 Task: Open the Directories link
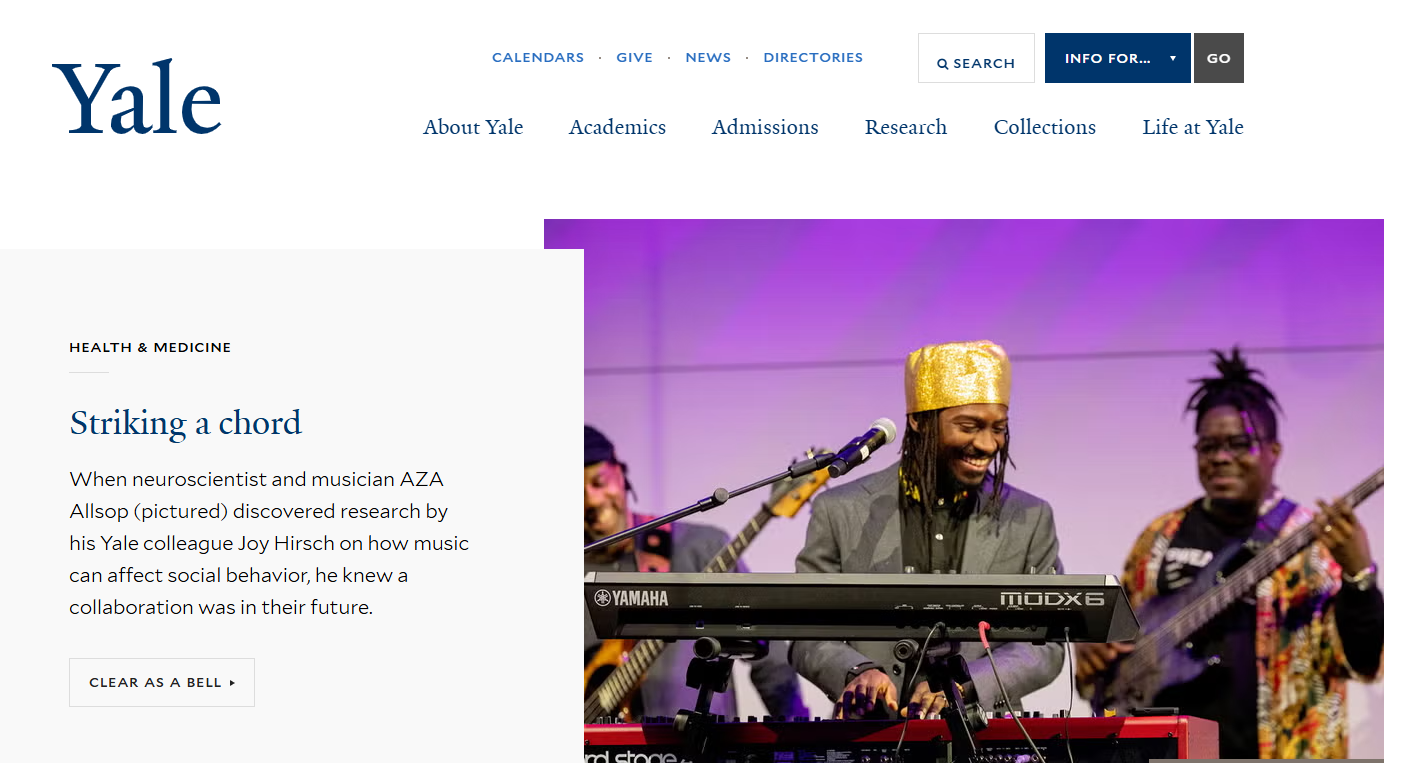(x=813, y=58)
